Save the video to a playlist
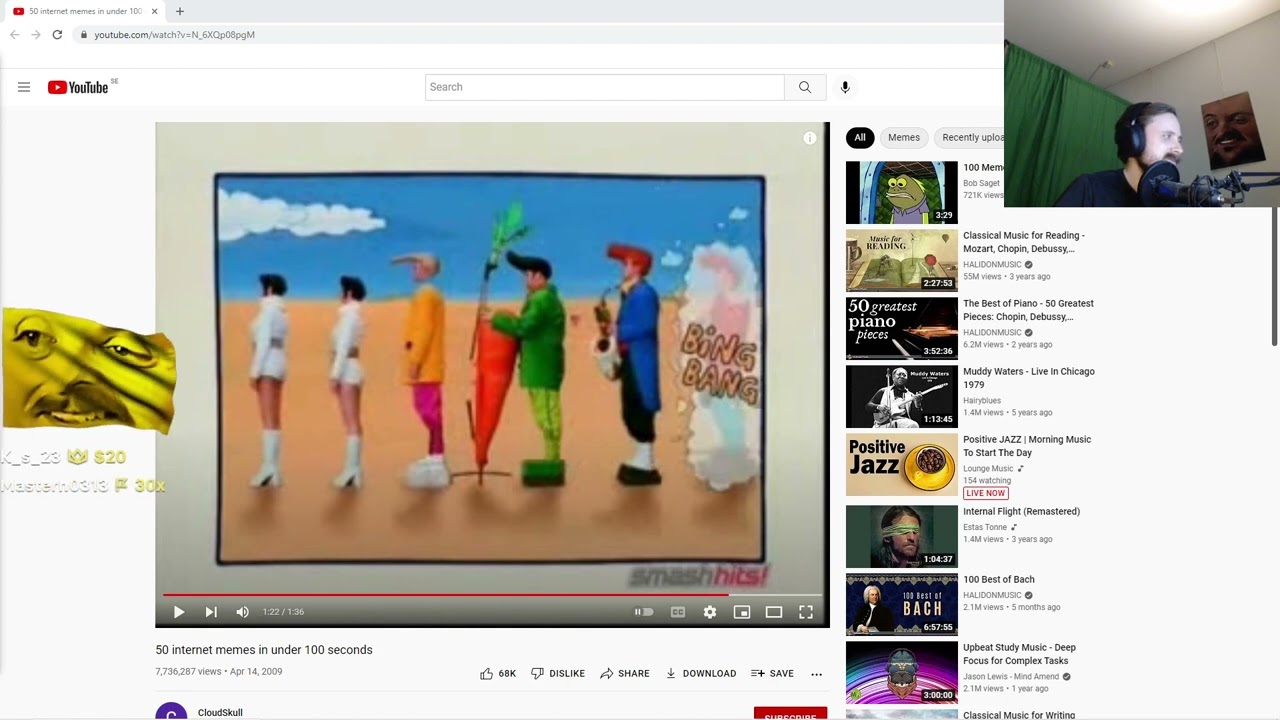 click(x=772, y=674)
